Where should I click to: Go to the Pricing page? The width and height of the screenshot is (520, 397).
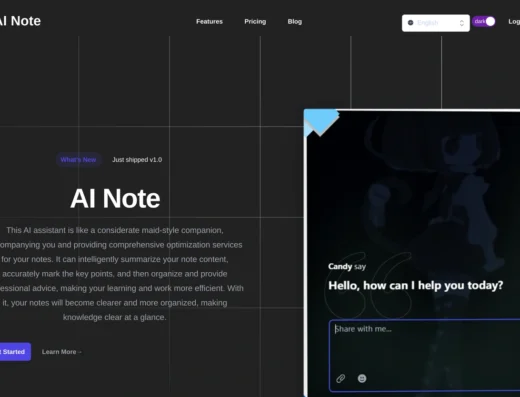point(255,22)
